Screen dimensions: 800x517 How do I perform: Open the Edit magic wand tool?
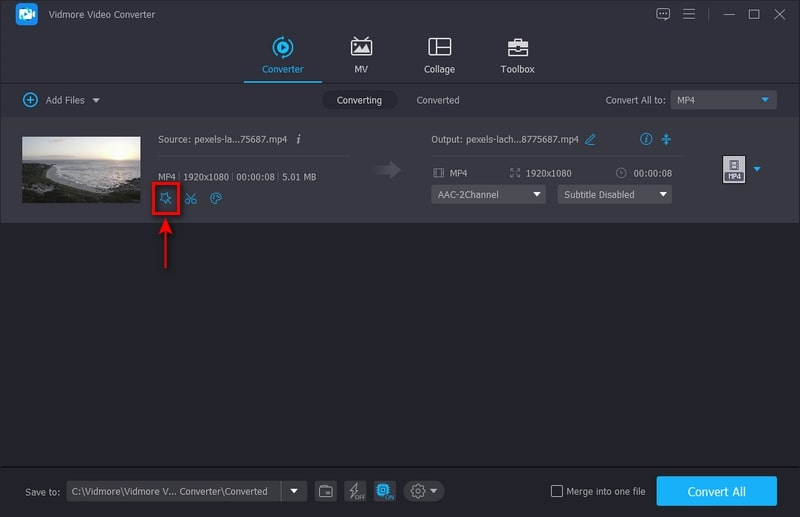166,198
